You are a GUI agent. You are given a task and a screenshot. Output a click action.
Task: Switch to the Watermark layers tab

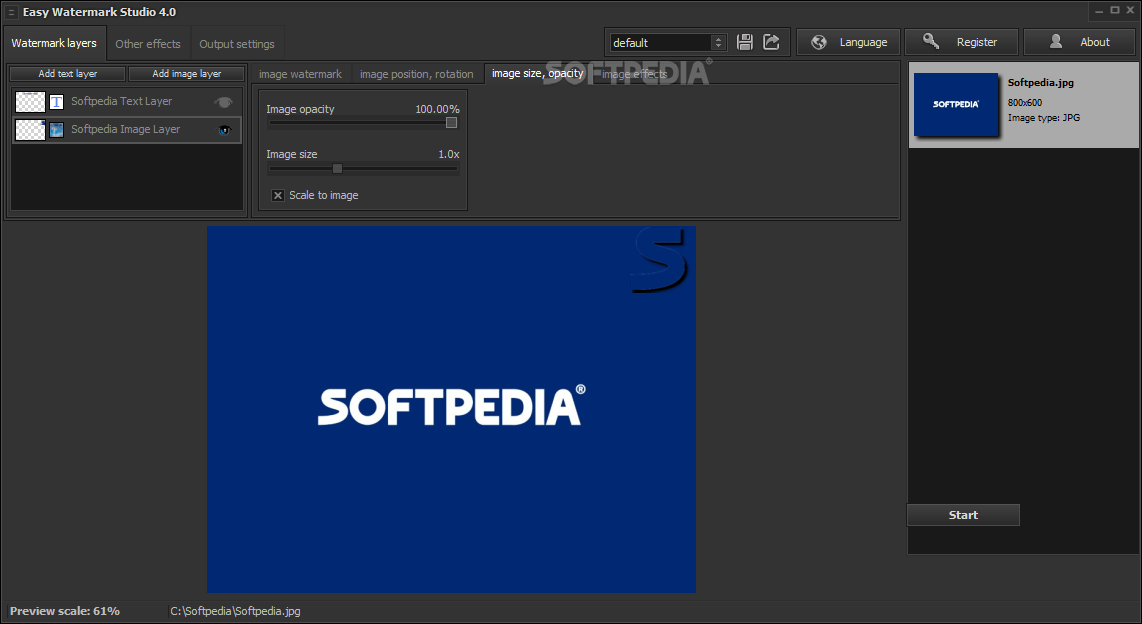click(x=54, y=43)
